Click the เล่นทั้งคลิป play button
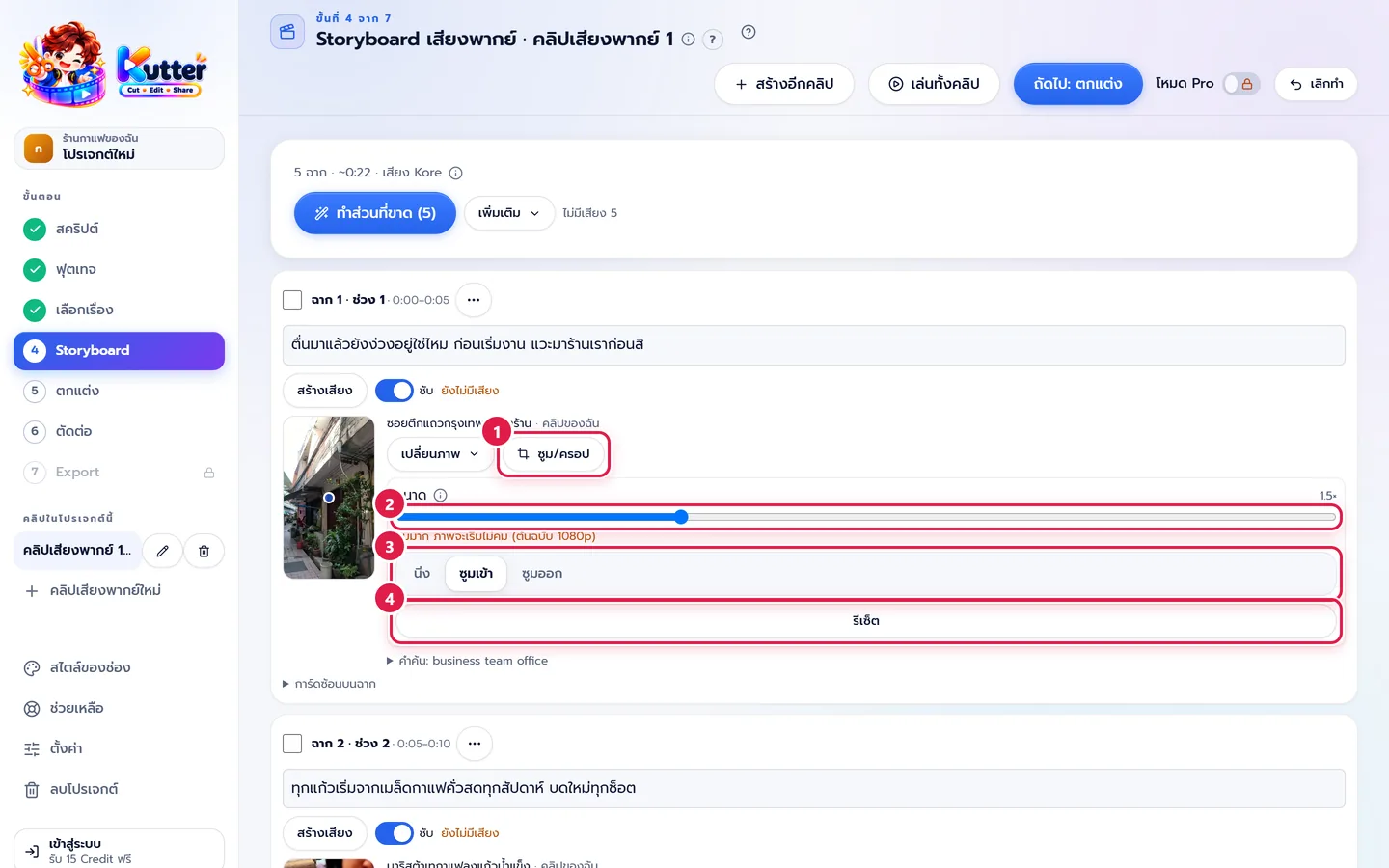The width and height of the screenshot is (1389, 868). (934, 84)
